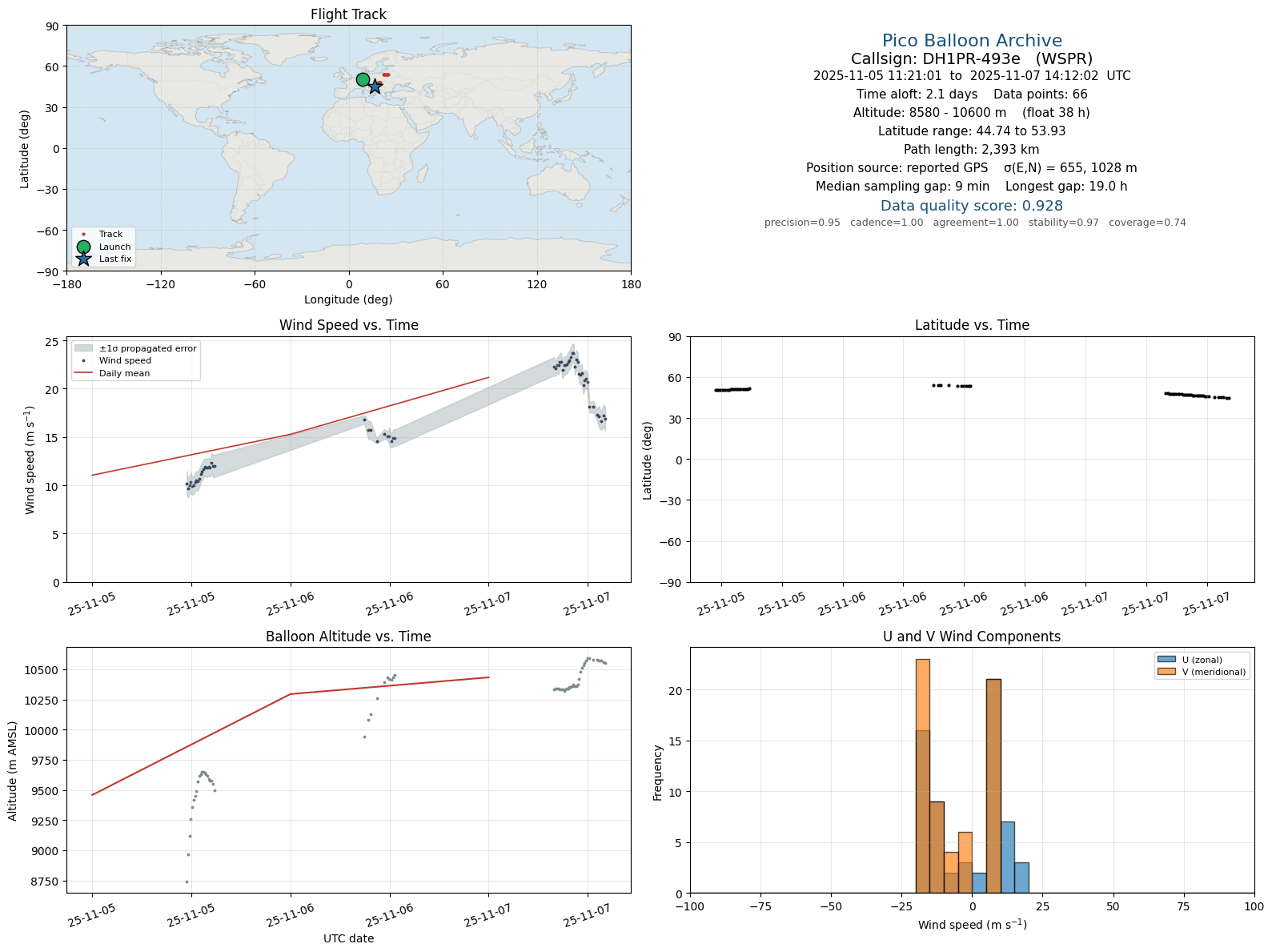Click the 'UTC date' axis label
Viewport: 1272px width, 952px height.
click(348, 938)
